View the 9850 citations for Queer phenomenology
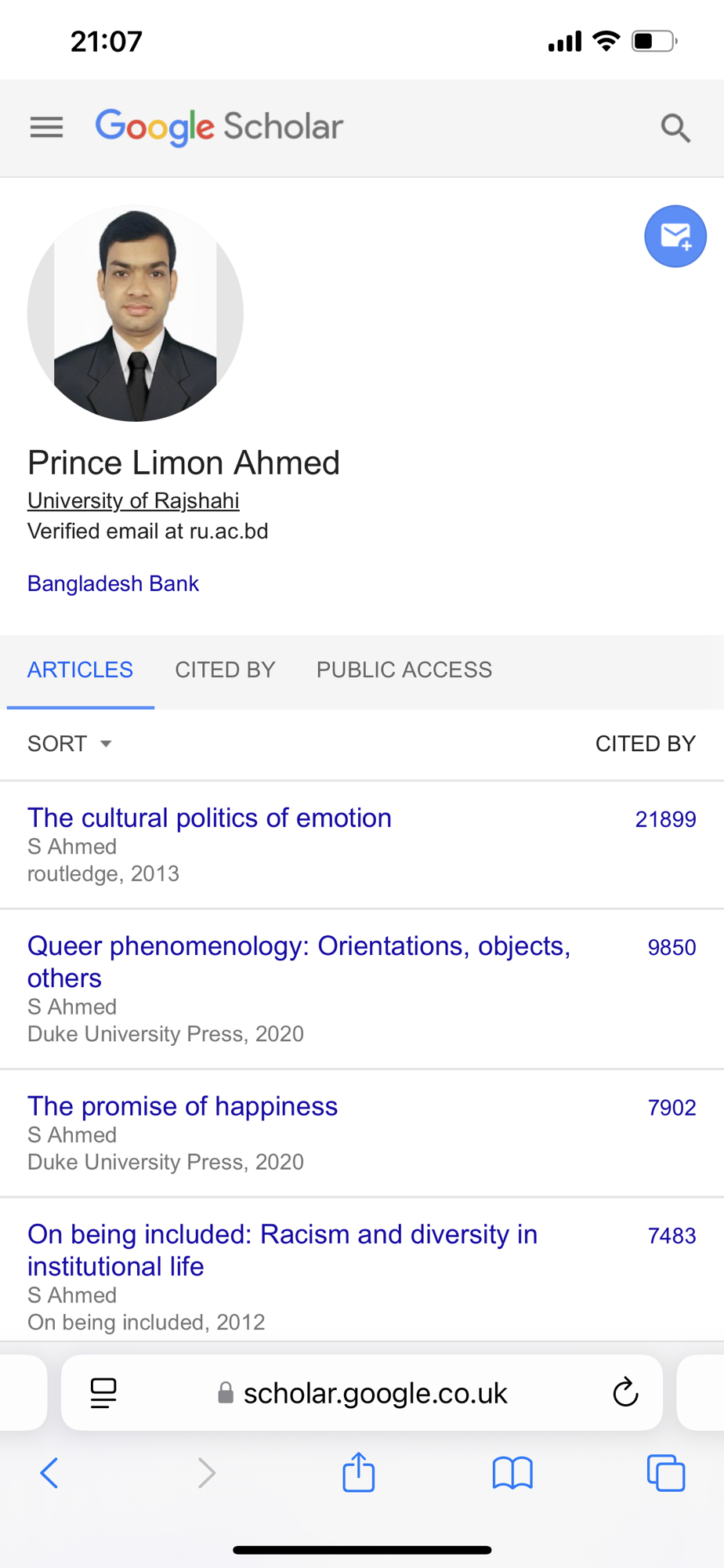 672,947
